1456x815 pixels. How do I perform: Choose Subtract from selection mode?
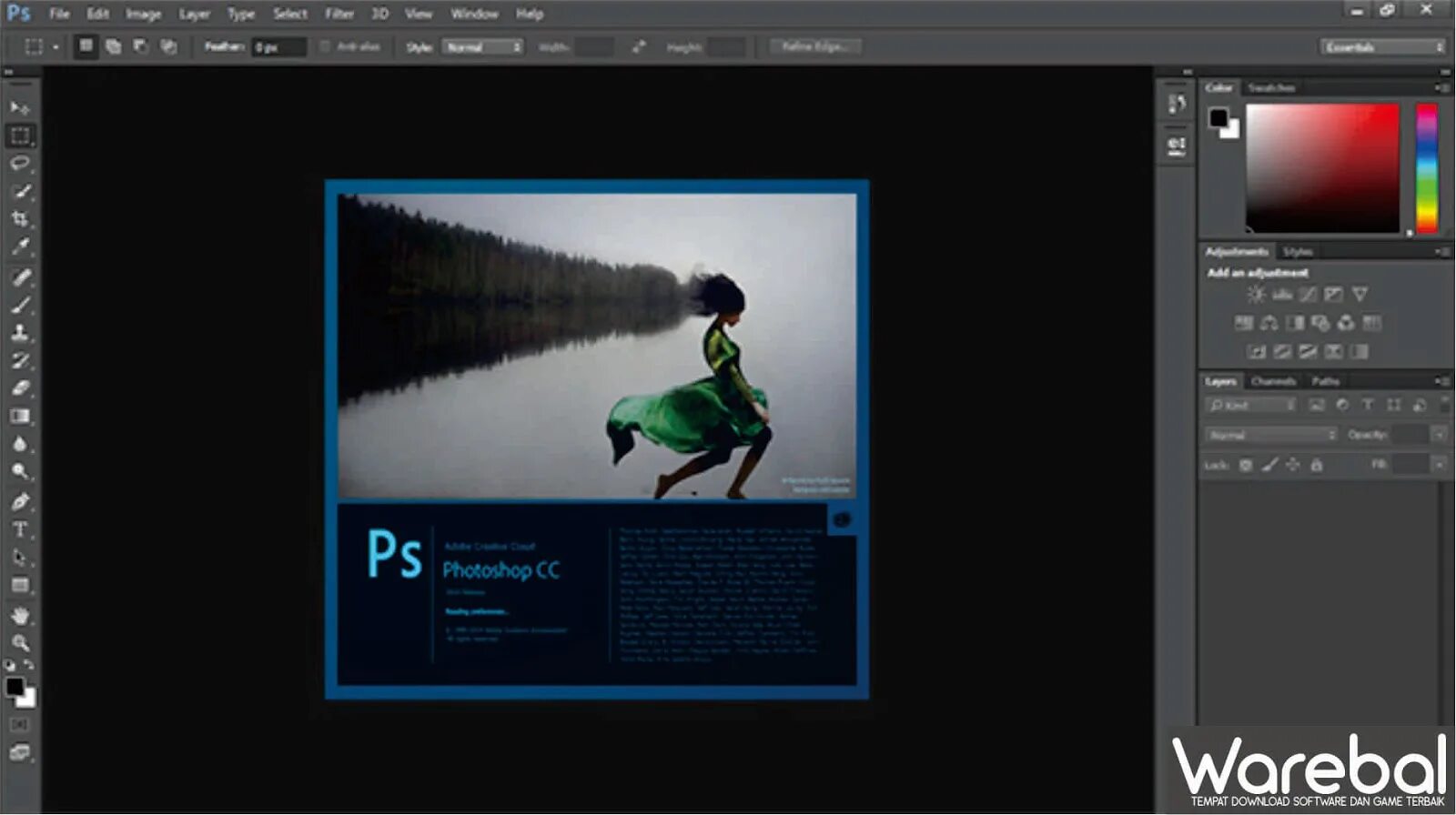coord(140,46)
